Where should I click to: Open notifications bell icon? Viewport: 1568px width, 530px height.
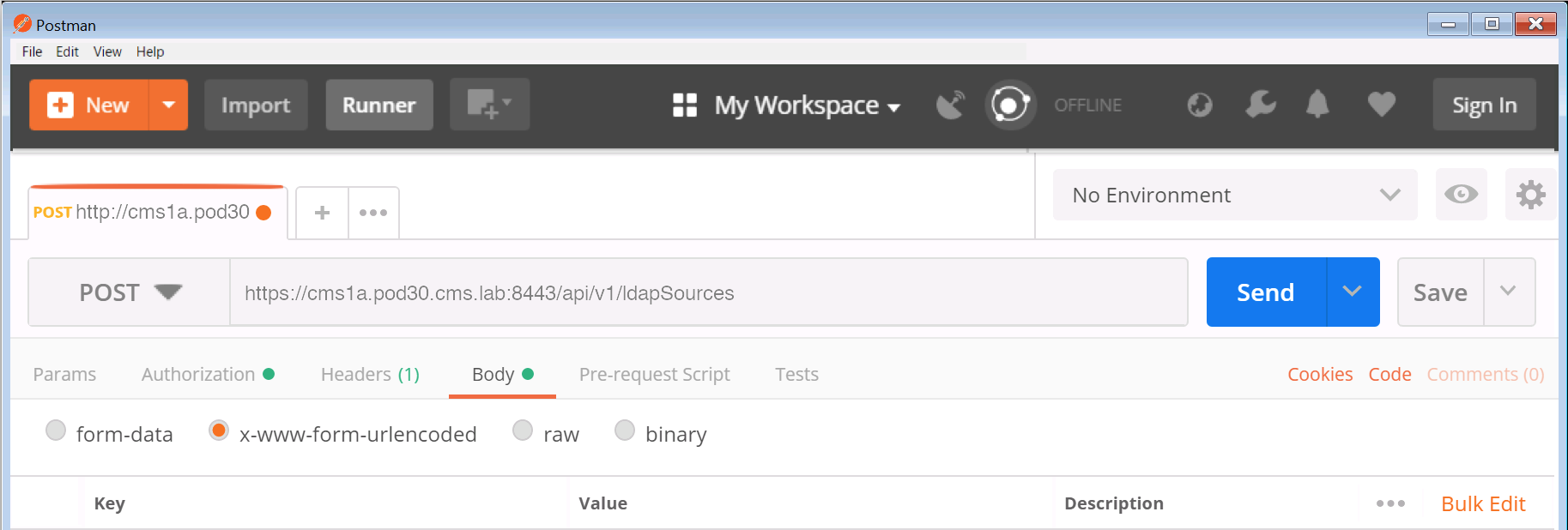(1317, 105)
